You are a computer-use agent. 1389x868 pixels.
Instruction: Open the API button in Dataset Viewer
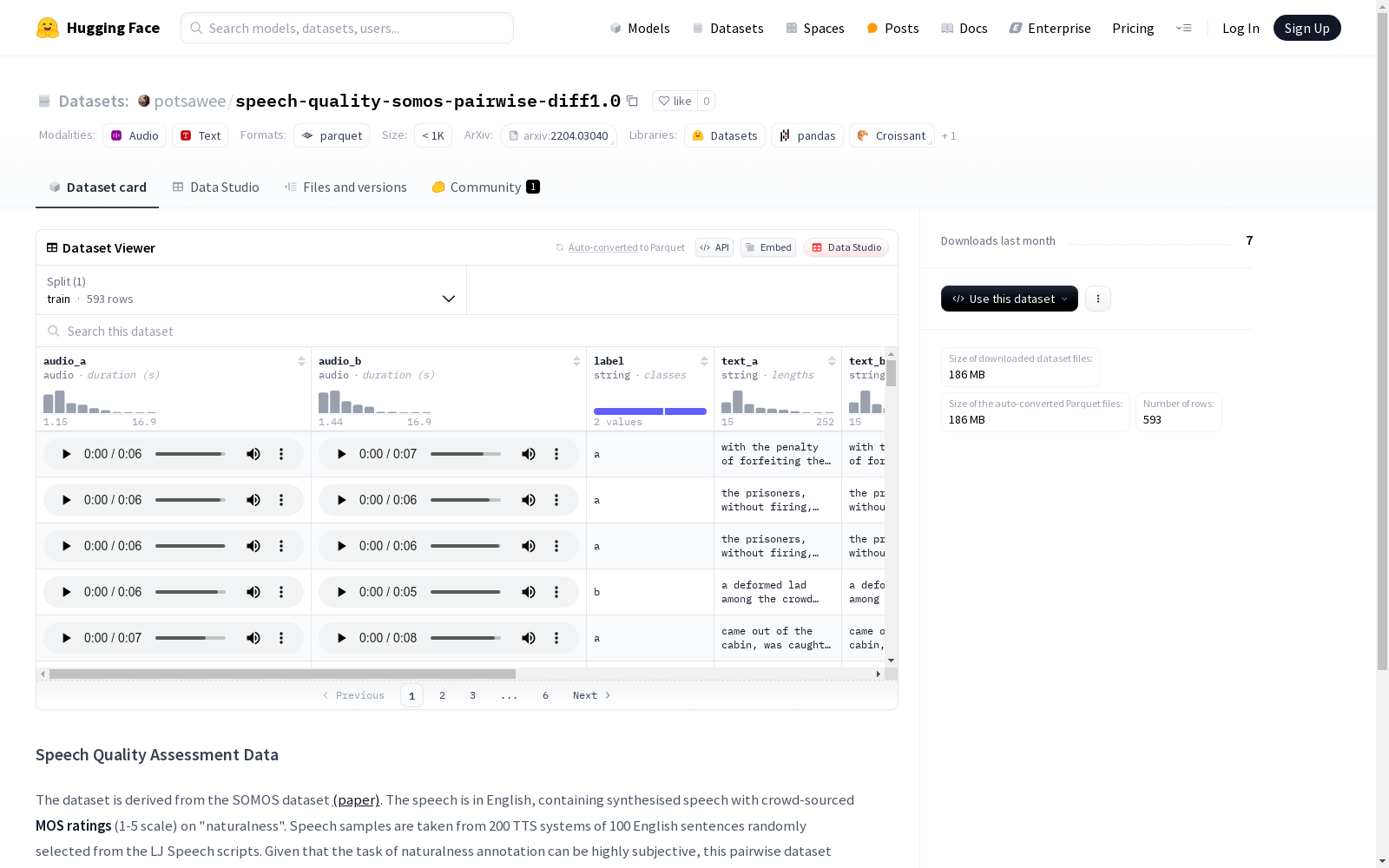click(714, 247)
